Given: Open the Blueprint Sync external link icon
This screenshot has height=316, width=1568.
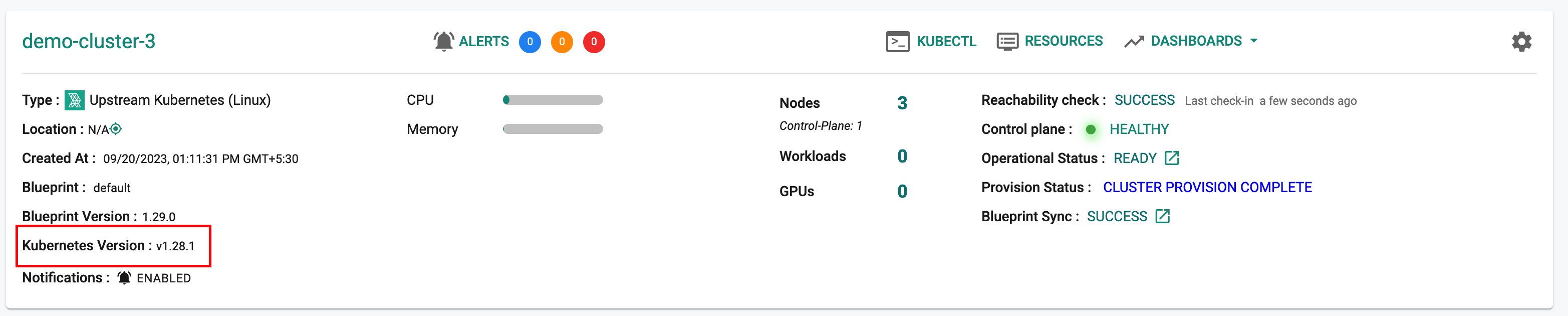Looking at the screenshot, I should (1163, 216).
